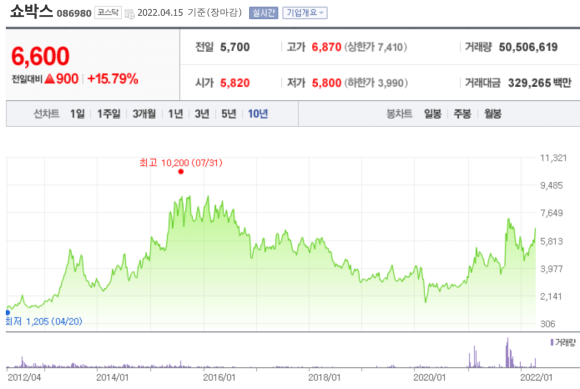The height and width of the screenshot is (389, 580).
Task: Click the 시가 value 5,820
Action: click(x=235, y=83)
